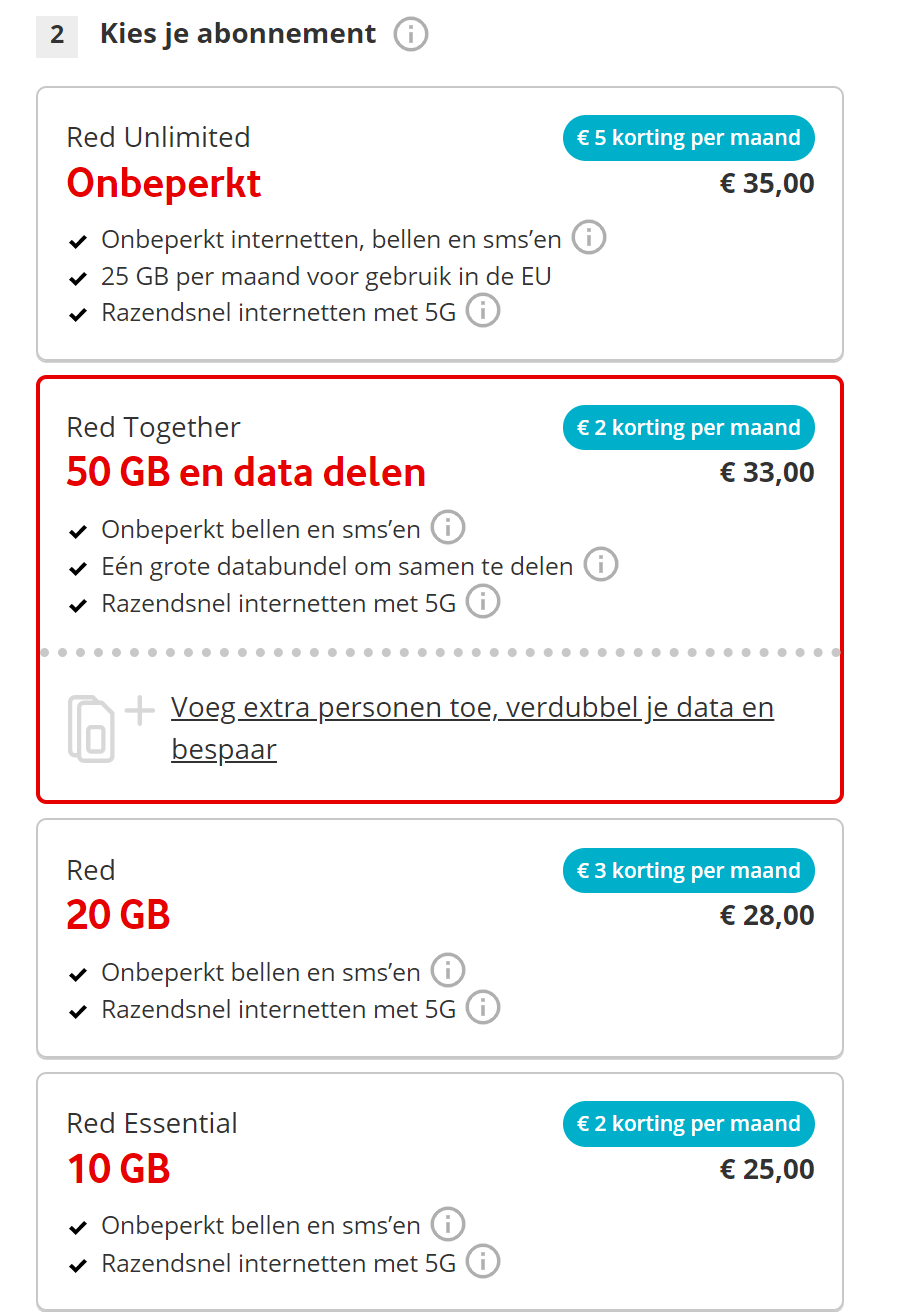The height and width of the screenshot is (1312, 904).
Task: Click the €5 korting per maand badge
Action: point(688,138)
